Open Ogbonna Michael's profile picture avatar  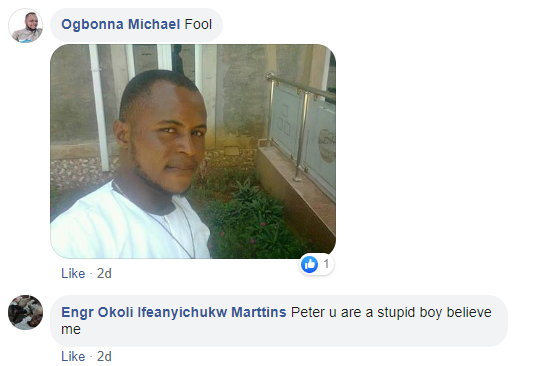[26, 26]
